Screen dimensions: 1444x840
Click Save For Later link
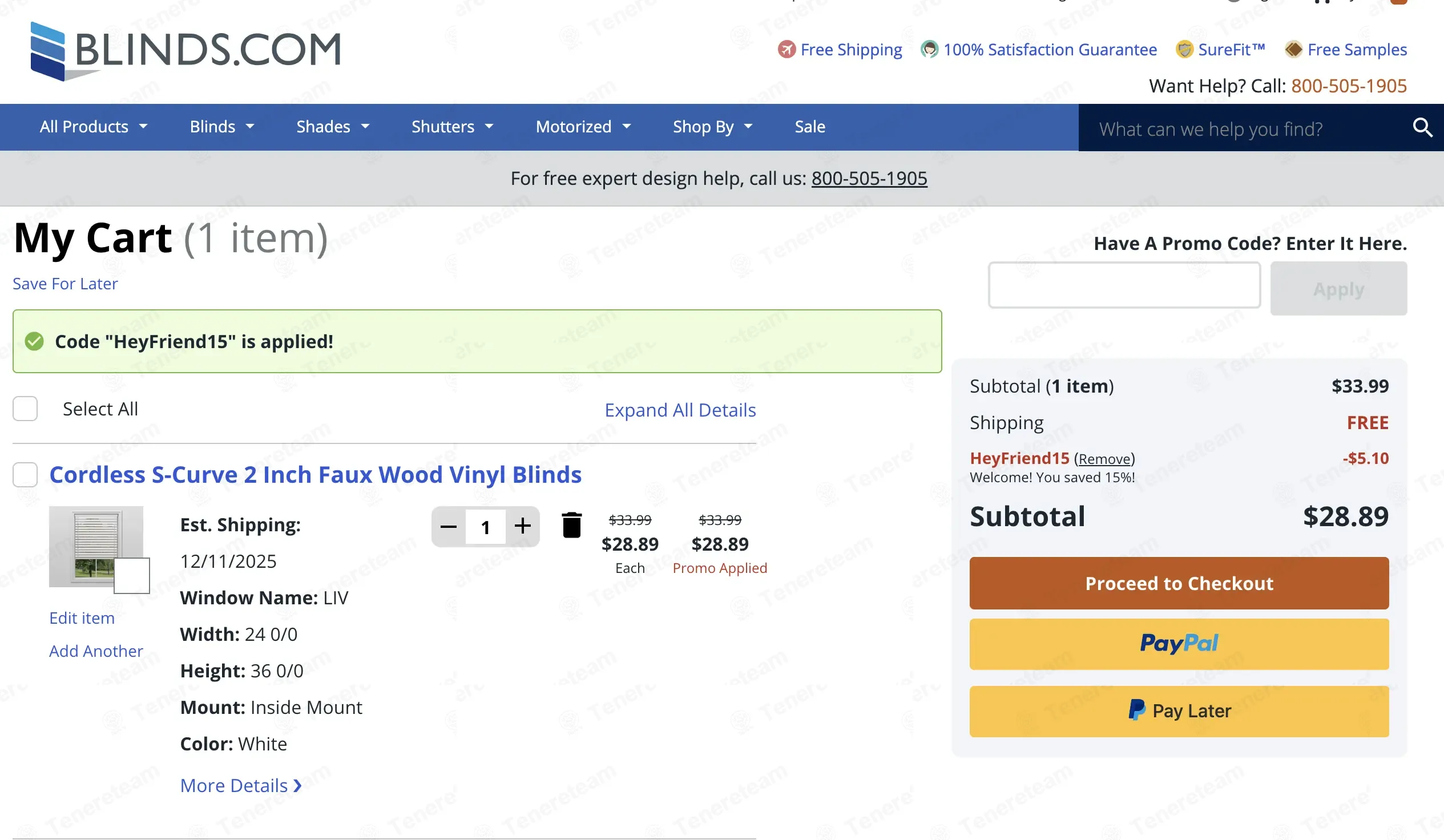pyautogui.click(x=65, y=284)
